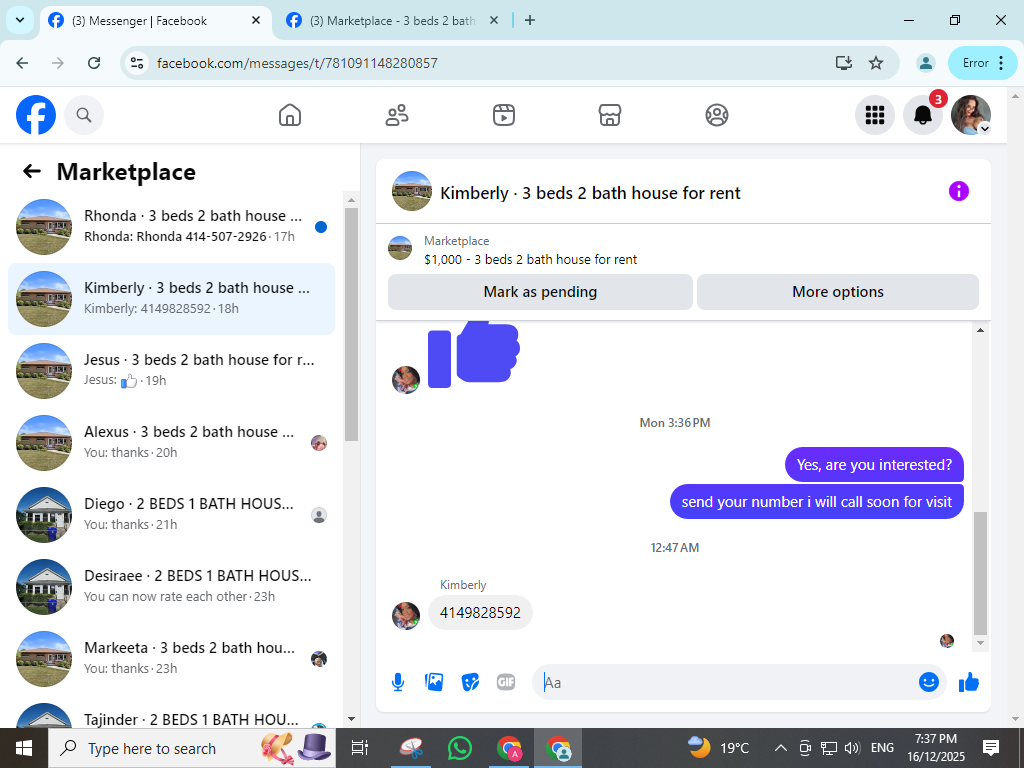Click 'Yes, are you interested?' message bubble
Screen dimensions: 1024x768
click(x=874, y=465)
